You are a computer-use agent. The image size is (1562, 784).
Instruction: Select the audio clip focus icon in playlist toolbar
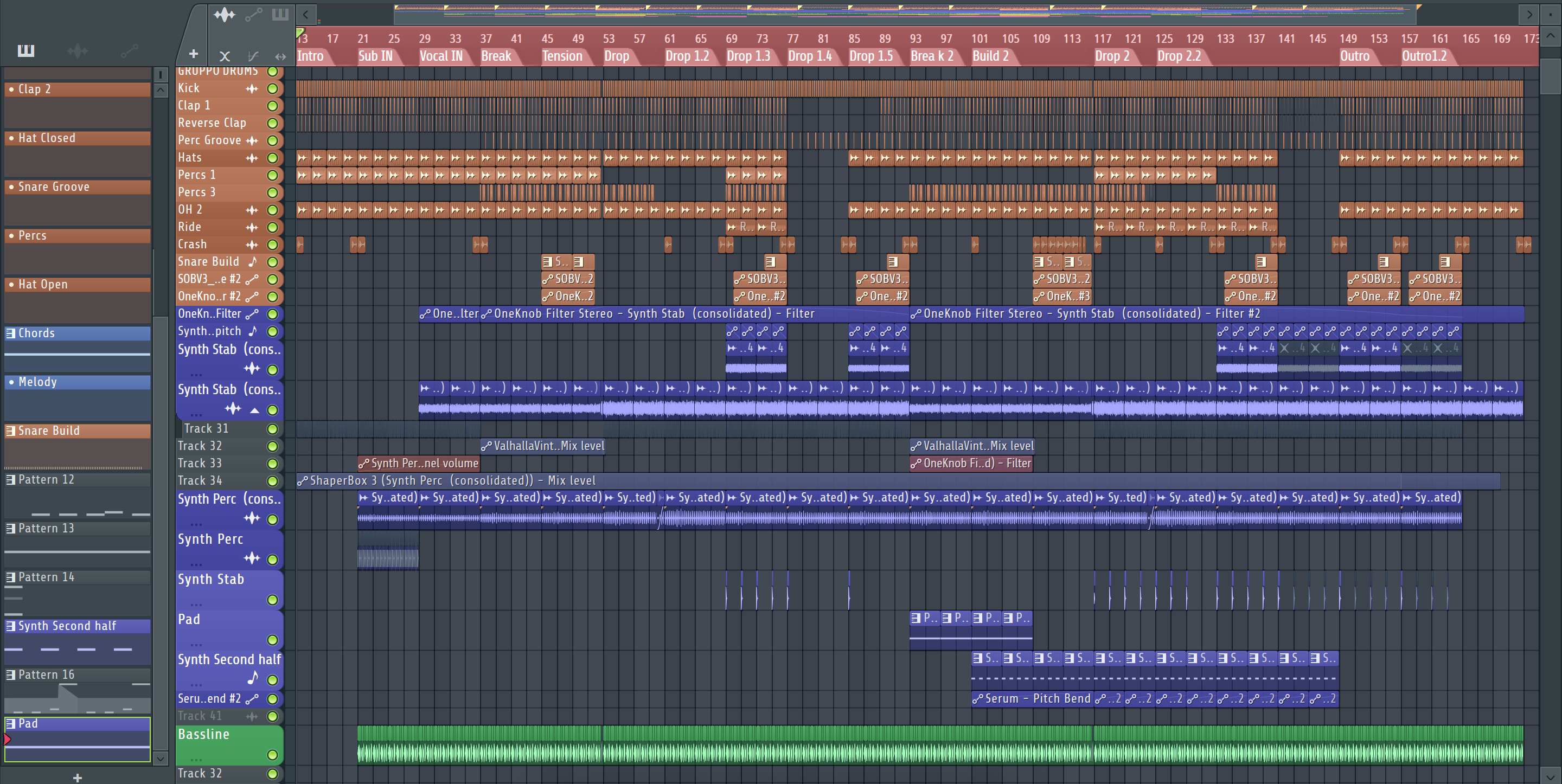(x=225, y=15)
